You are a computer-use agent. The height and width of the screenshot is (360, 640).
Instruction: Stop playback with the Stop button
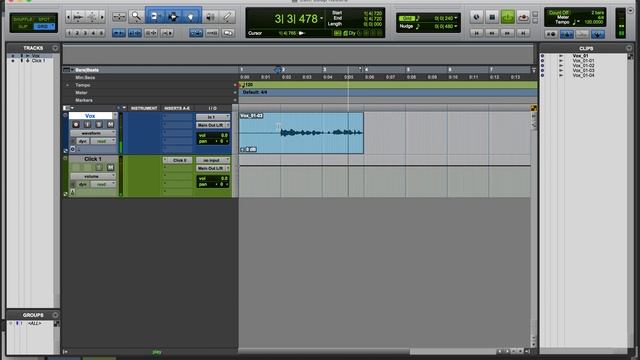pyautogui.click(x=492, y=17)
